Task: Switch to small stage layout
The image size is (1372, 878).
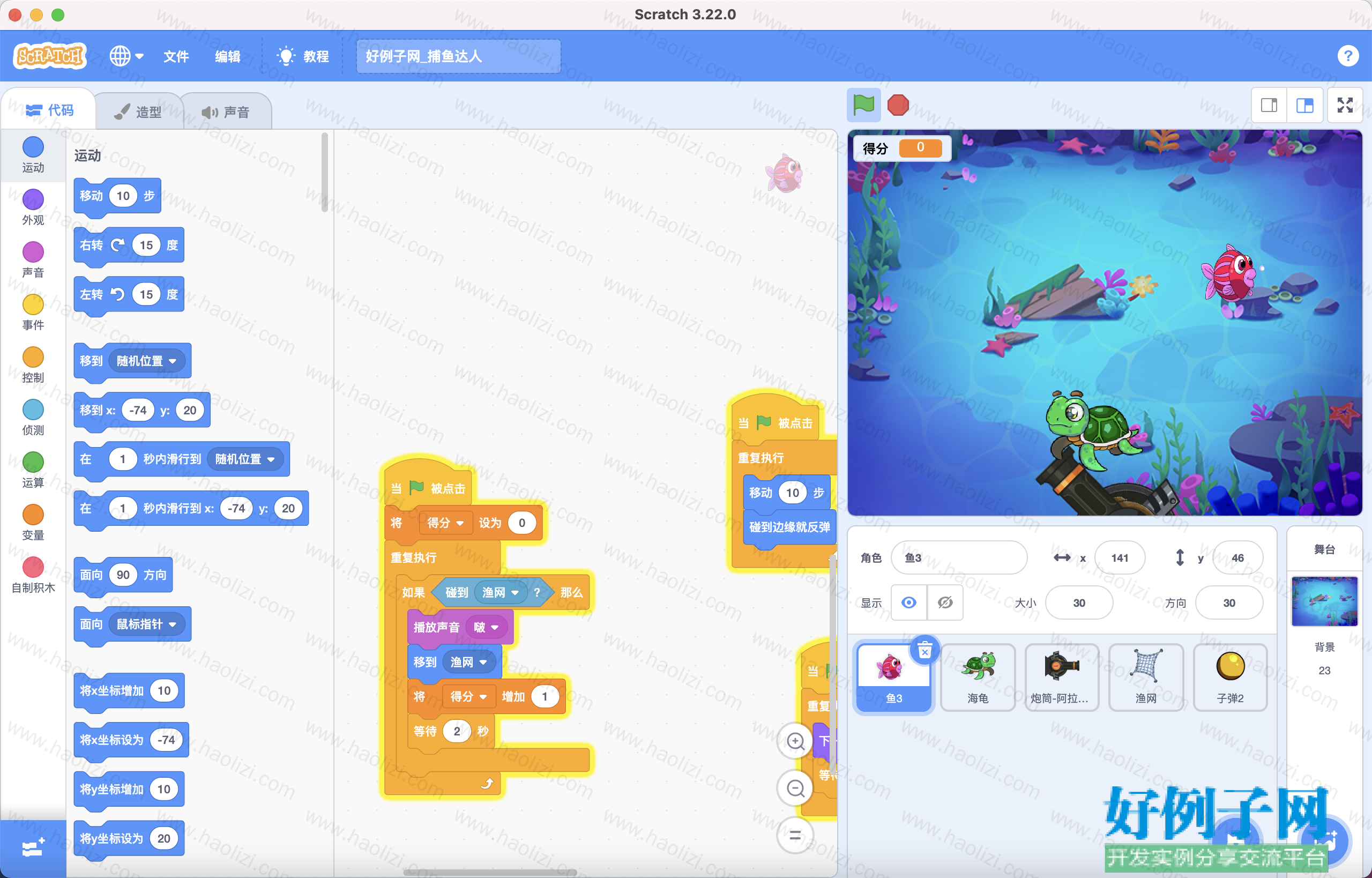Action: (1269, 105)
